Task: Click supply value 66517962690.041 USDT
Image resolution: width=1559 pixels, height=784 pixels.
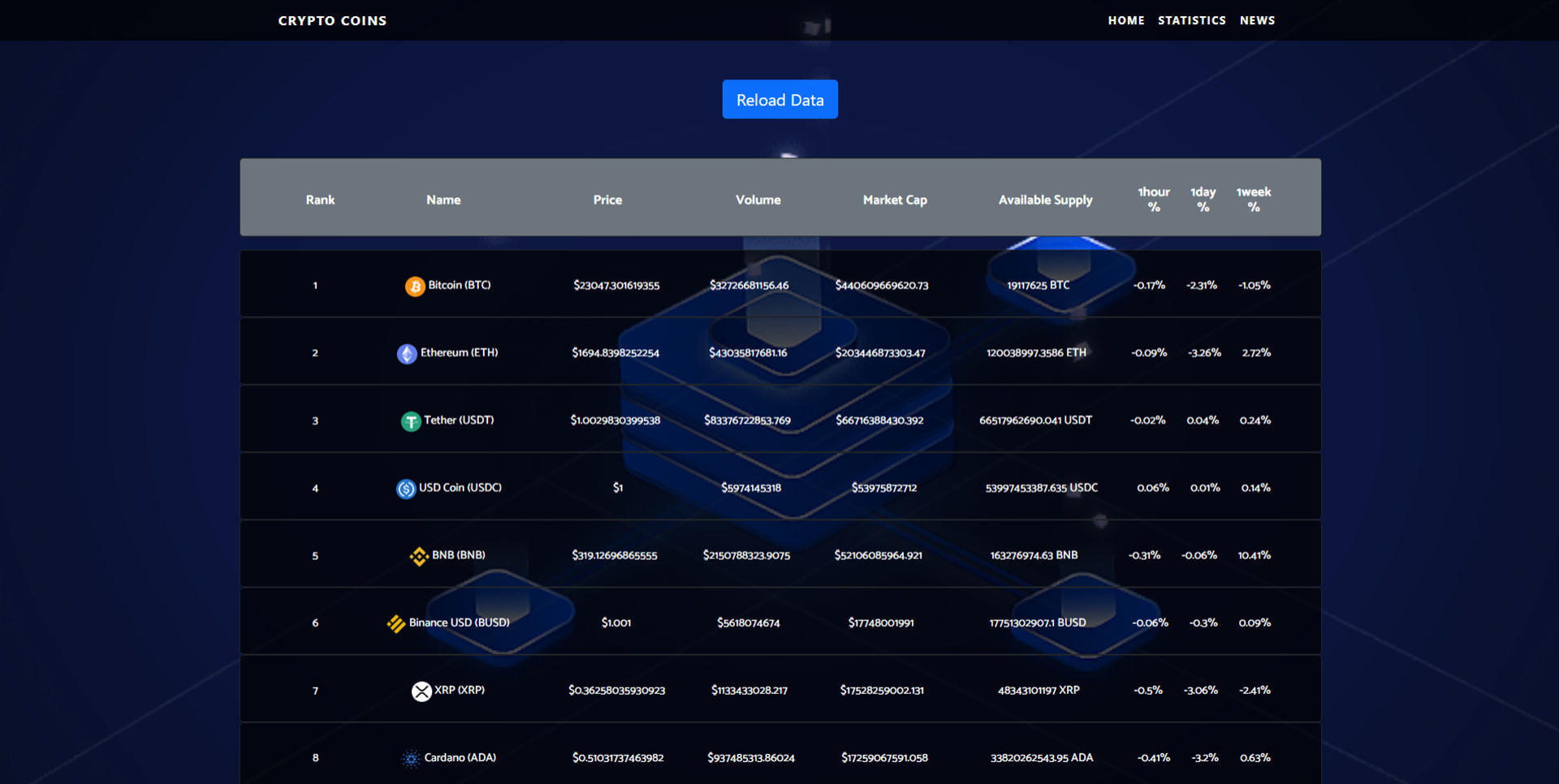Action: click(x=1036, y=420)
